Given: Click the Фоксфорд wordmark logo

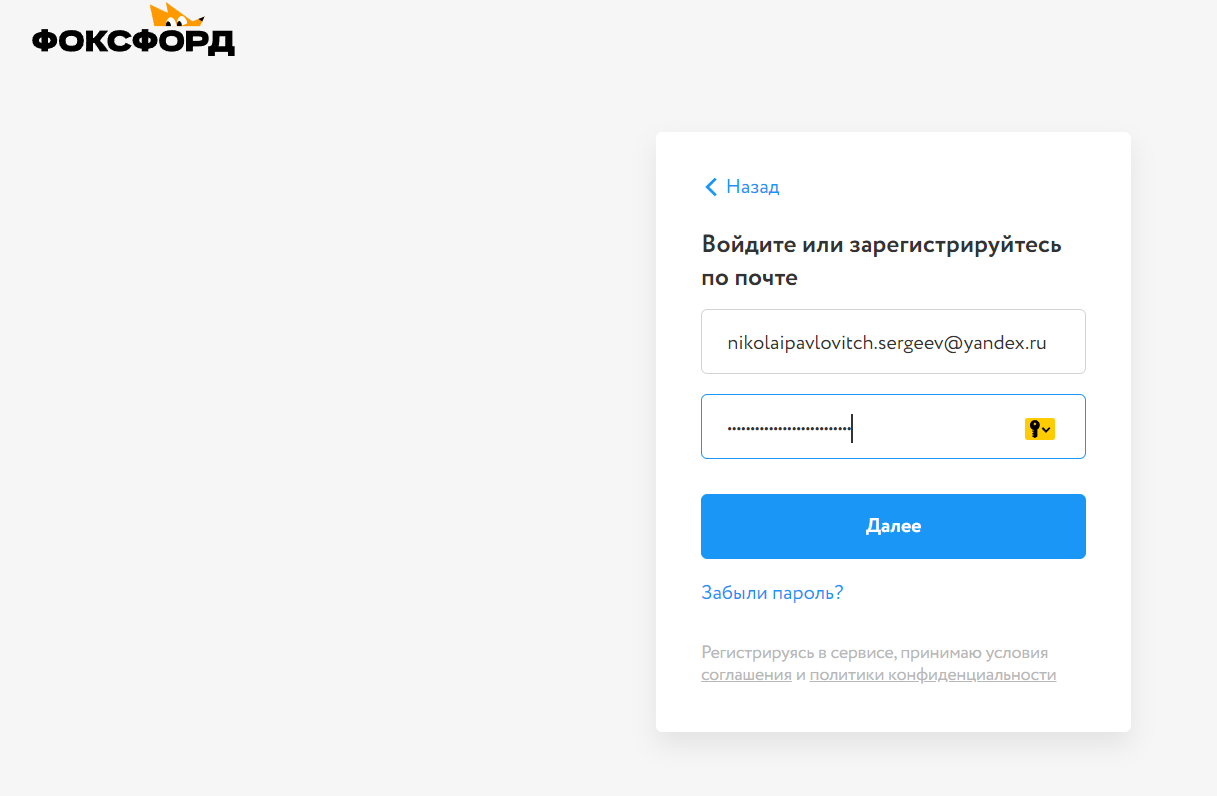Looking at the screenshot, I should pyautogui.click(x=133, y=41).
